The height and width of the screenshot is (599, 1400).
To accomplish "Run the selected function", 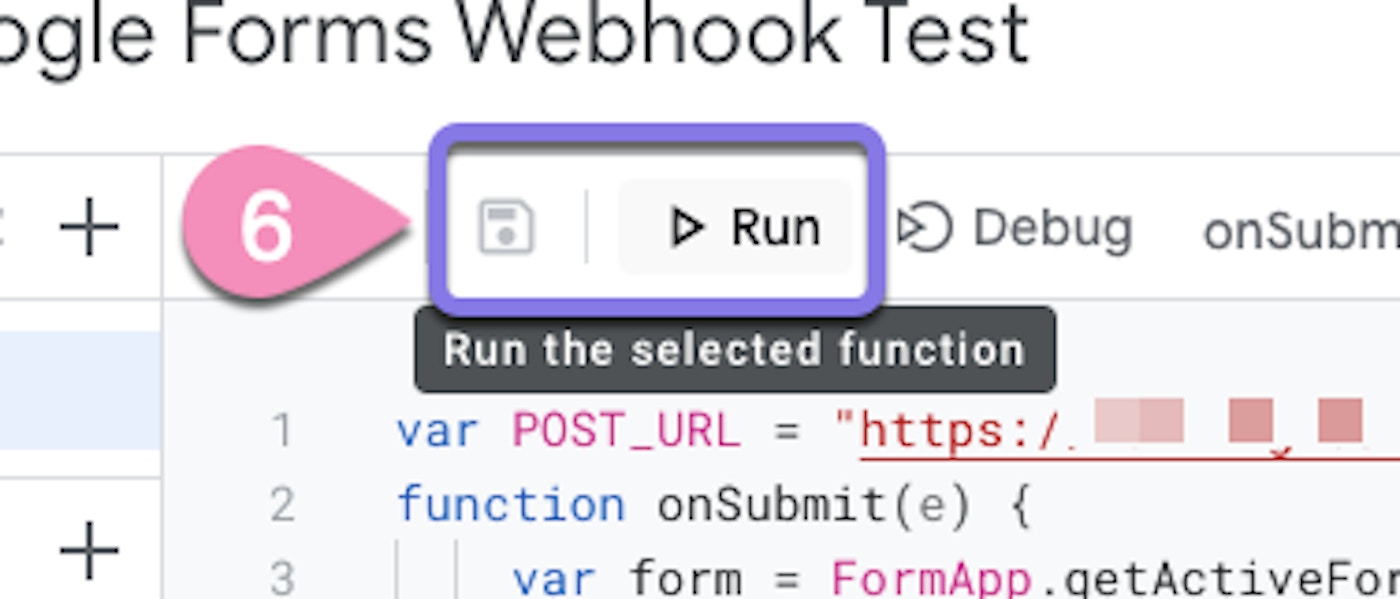I will pos(744,227).
